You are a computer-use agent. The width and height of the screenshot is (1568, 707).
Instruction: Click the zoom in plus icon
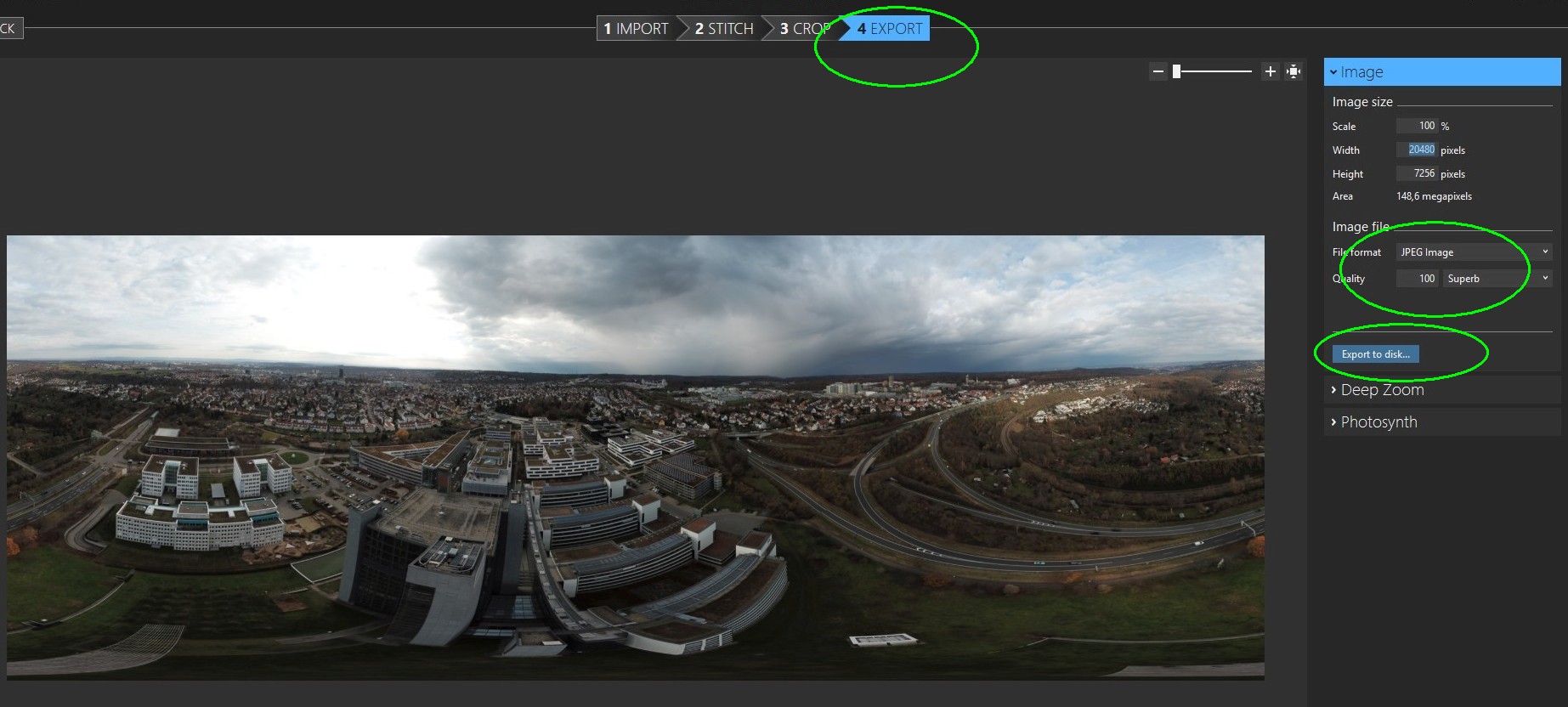[1270, 72]
